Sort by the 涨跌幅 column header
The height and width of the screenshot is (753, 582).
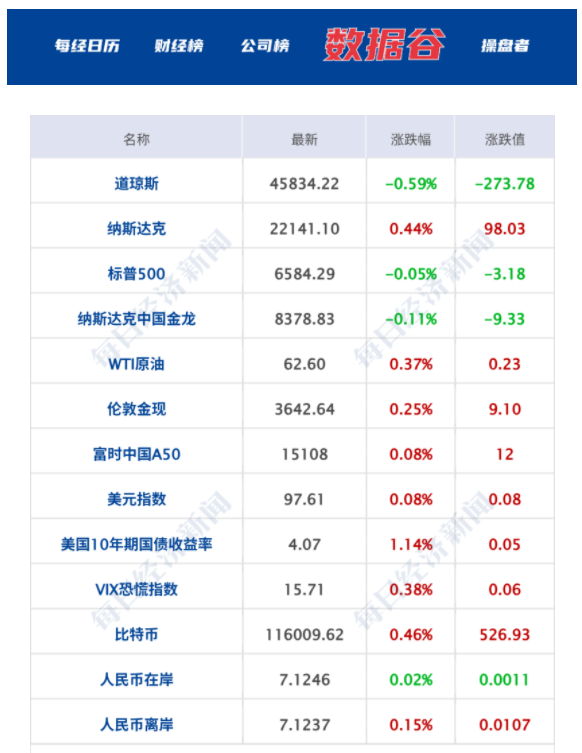(411, 139)
